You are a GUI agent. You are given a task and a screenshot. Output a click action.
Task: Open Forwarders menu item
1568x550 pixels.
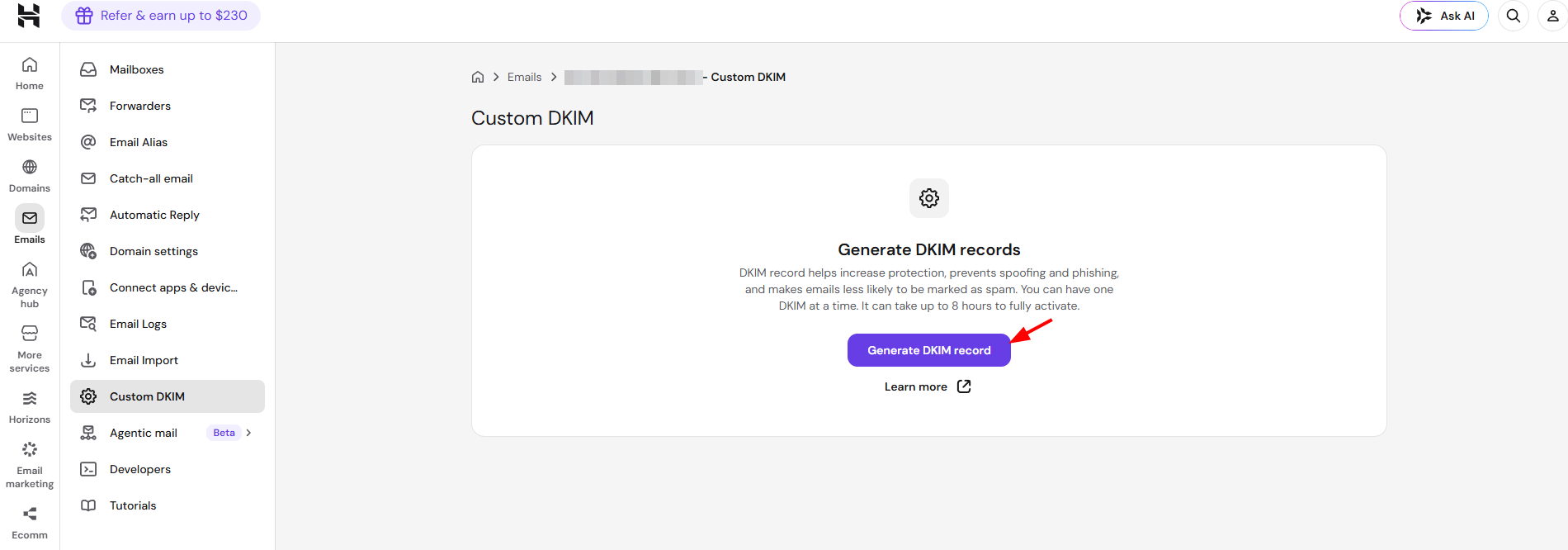pyautogui.click(x=168, y=106)
